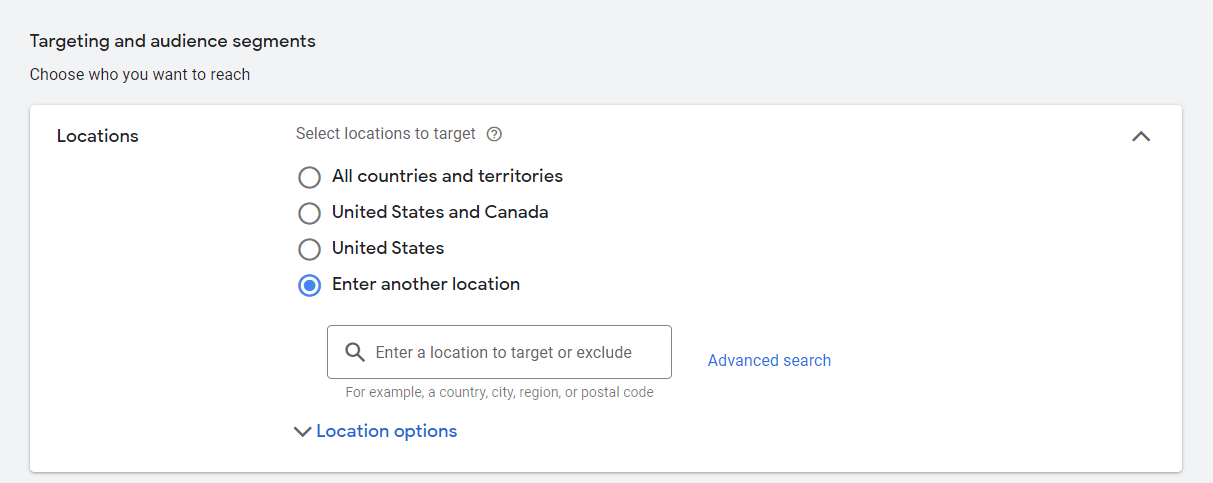Expand the chevron arrow beside Location options

tap(303, 432)
